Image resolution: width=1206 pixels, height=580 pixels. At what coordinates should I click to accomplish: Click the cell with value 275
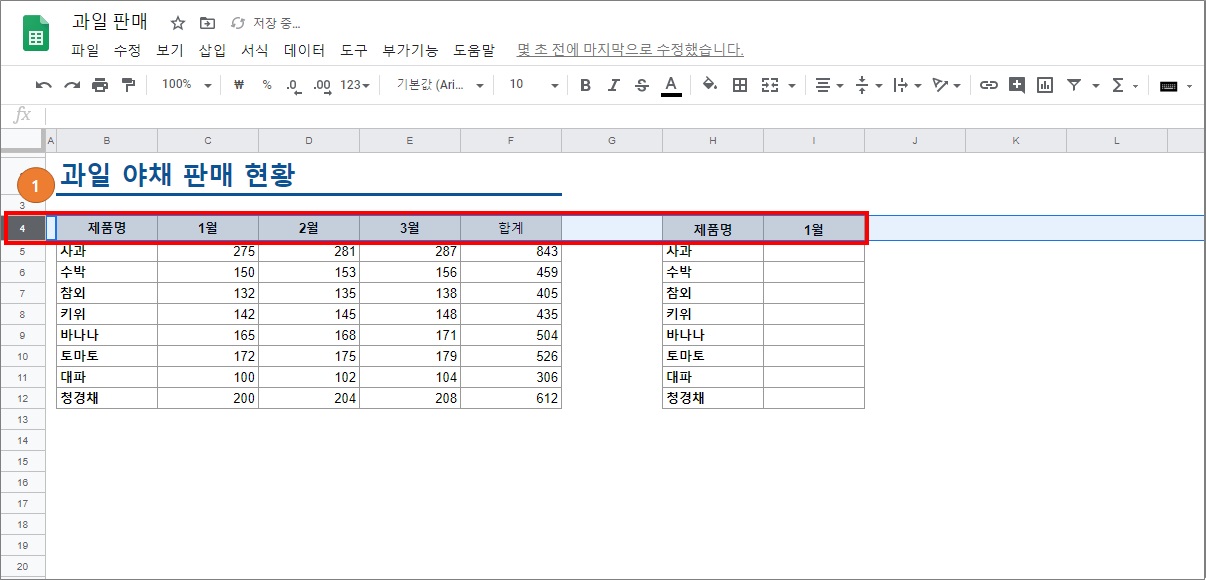[208, 251]
